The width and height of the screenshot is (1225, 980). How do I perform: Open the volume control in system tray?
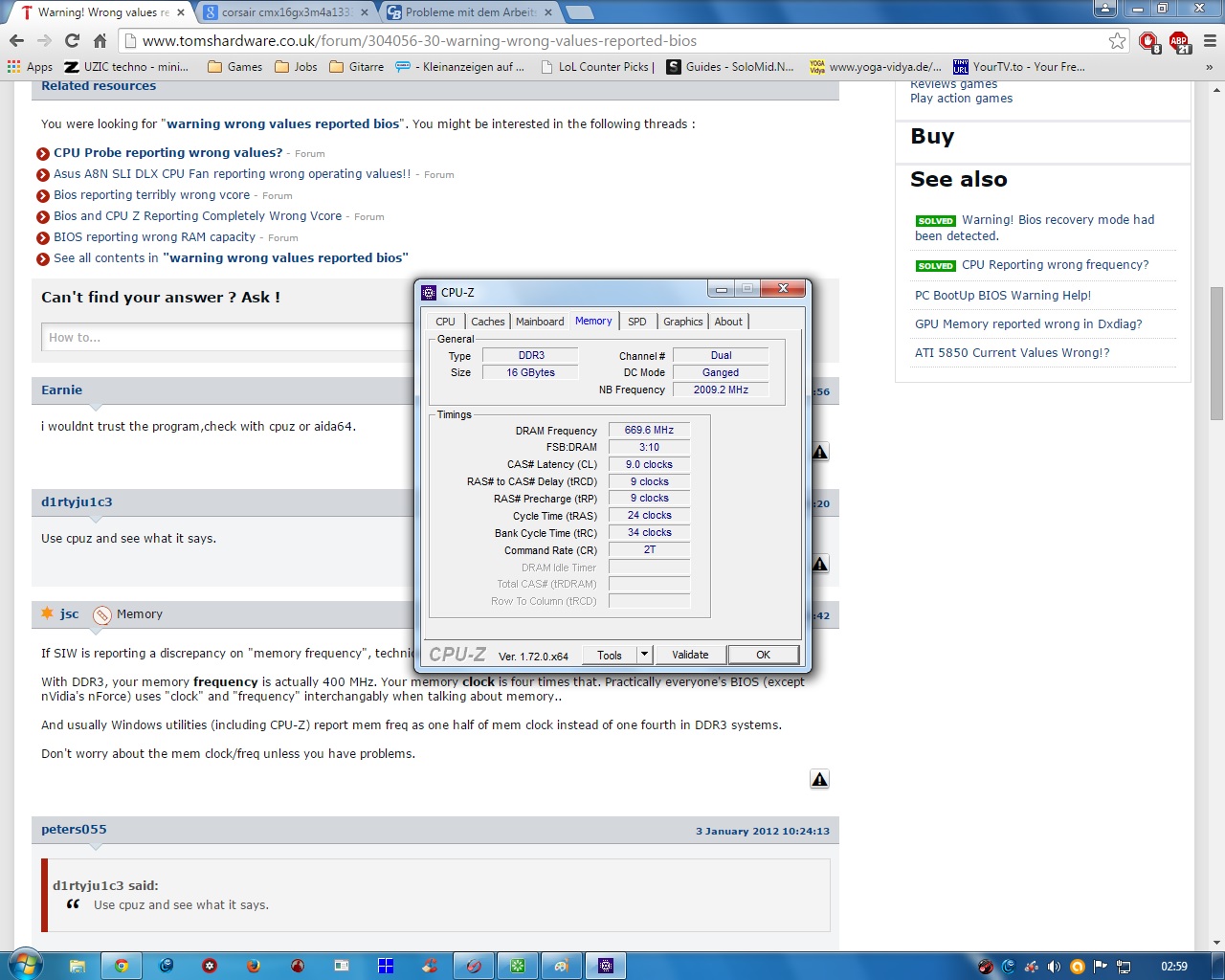1054,967
